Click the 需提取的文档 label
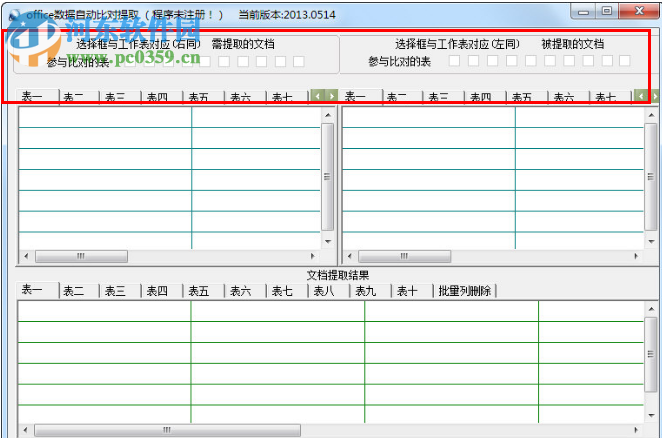The width and height of the screenshot is (662, 438). [243, 44]
